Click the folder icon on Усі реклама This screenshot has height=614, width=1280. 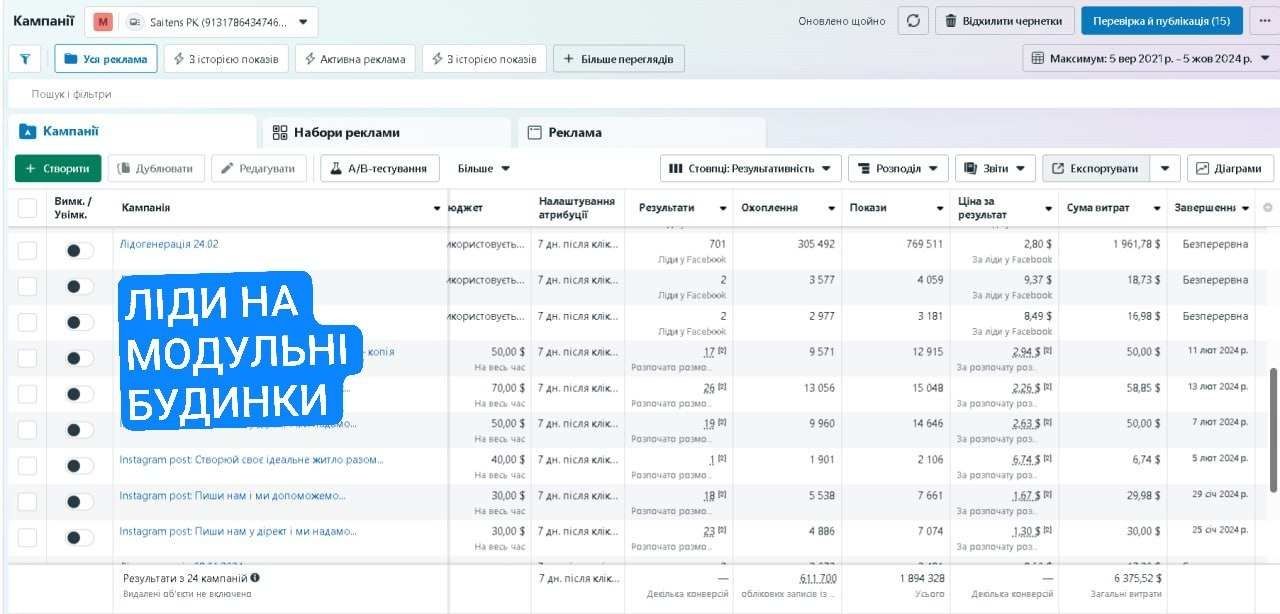(71, 59)
